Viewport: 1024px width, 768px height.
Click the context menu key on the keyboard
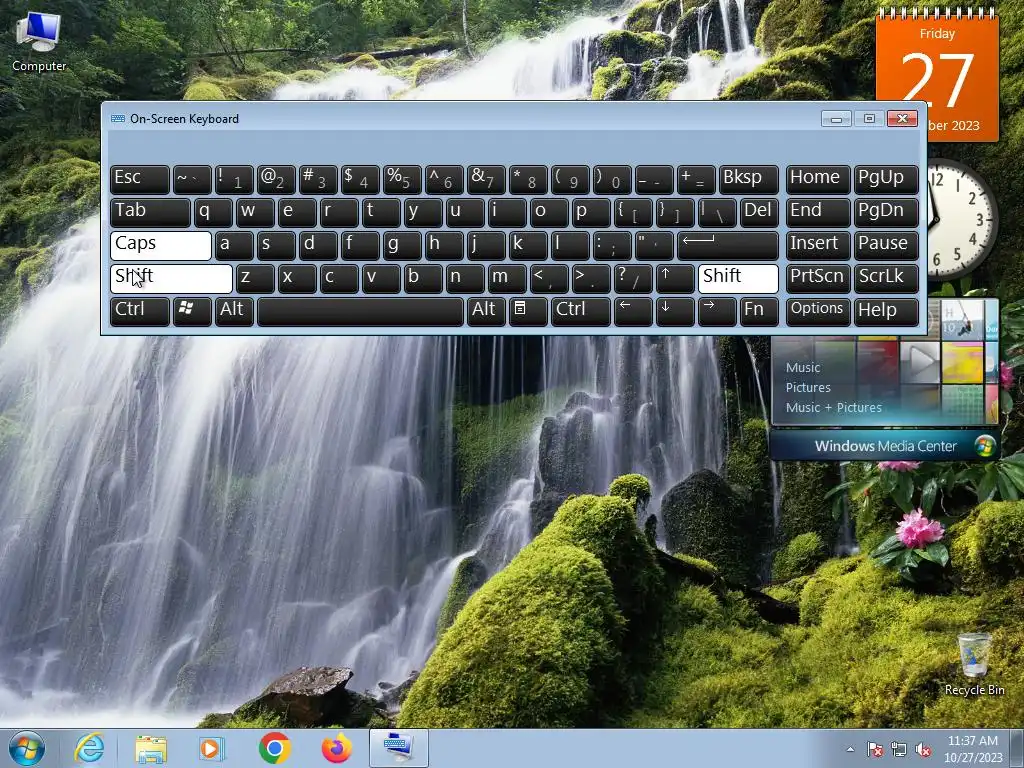(x=528, y=311)
